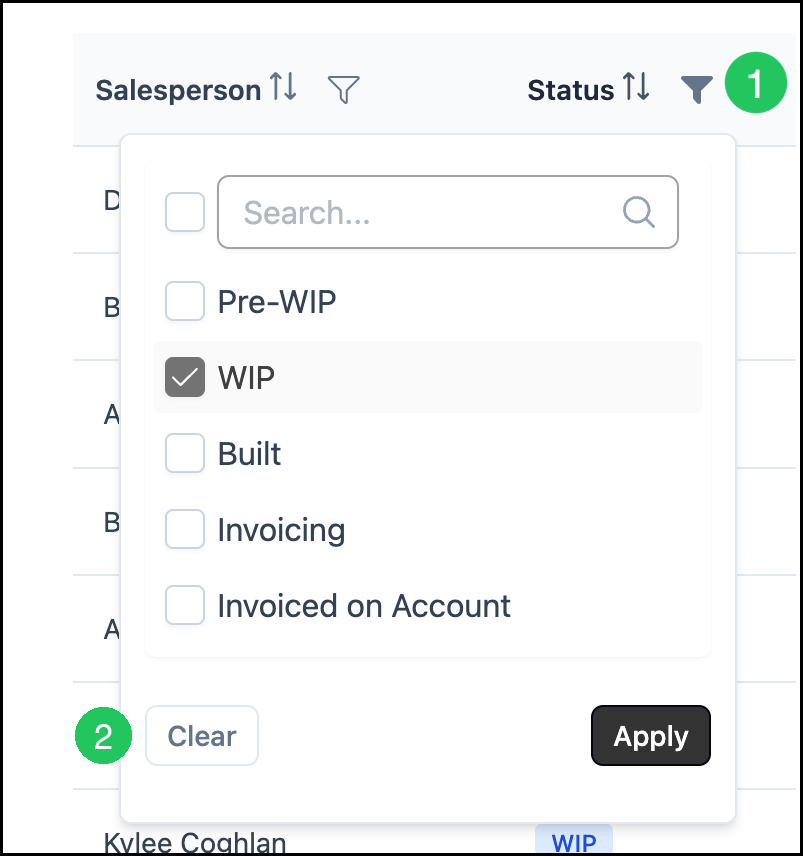803x856 pixels.
Task: Click the Status column header text
Action: coord(570,90)
